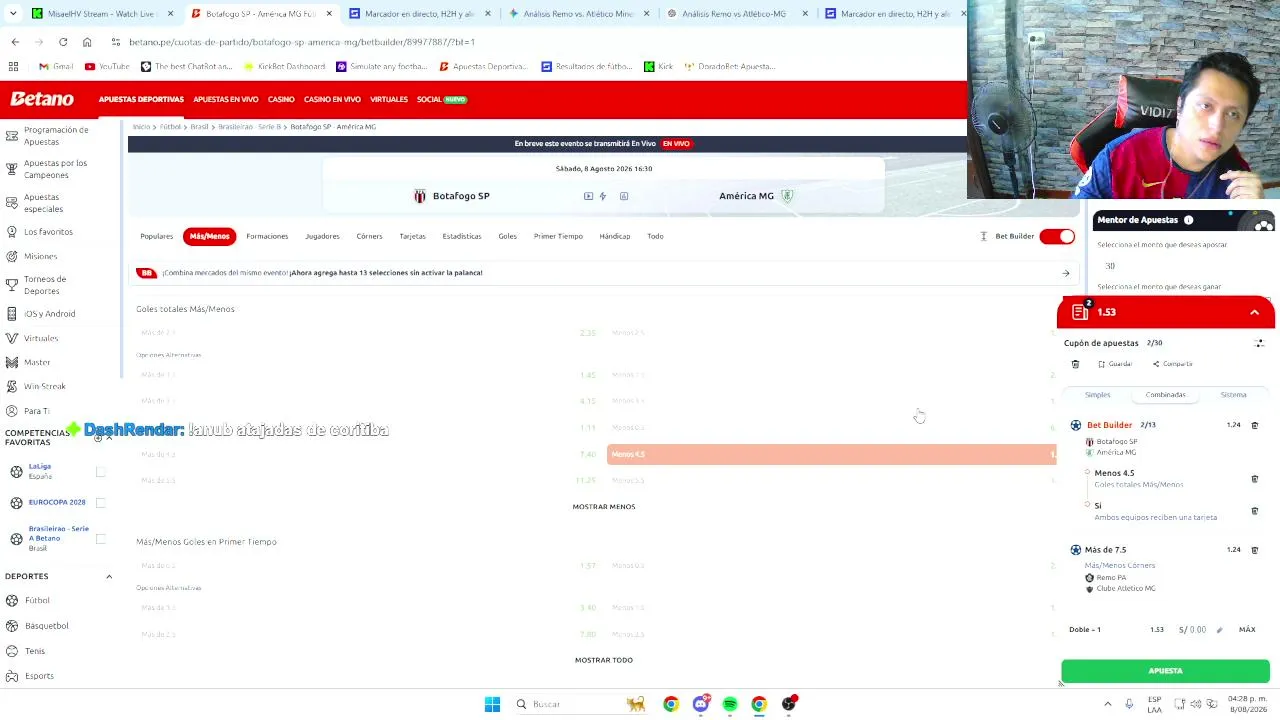
Task: Switch to the MisaelHV Stream browser tab
Action: point(101,14)
